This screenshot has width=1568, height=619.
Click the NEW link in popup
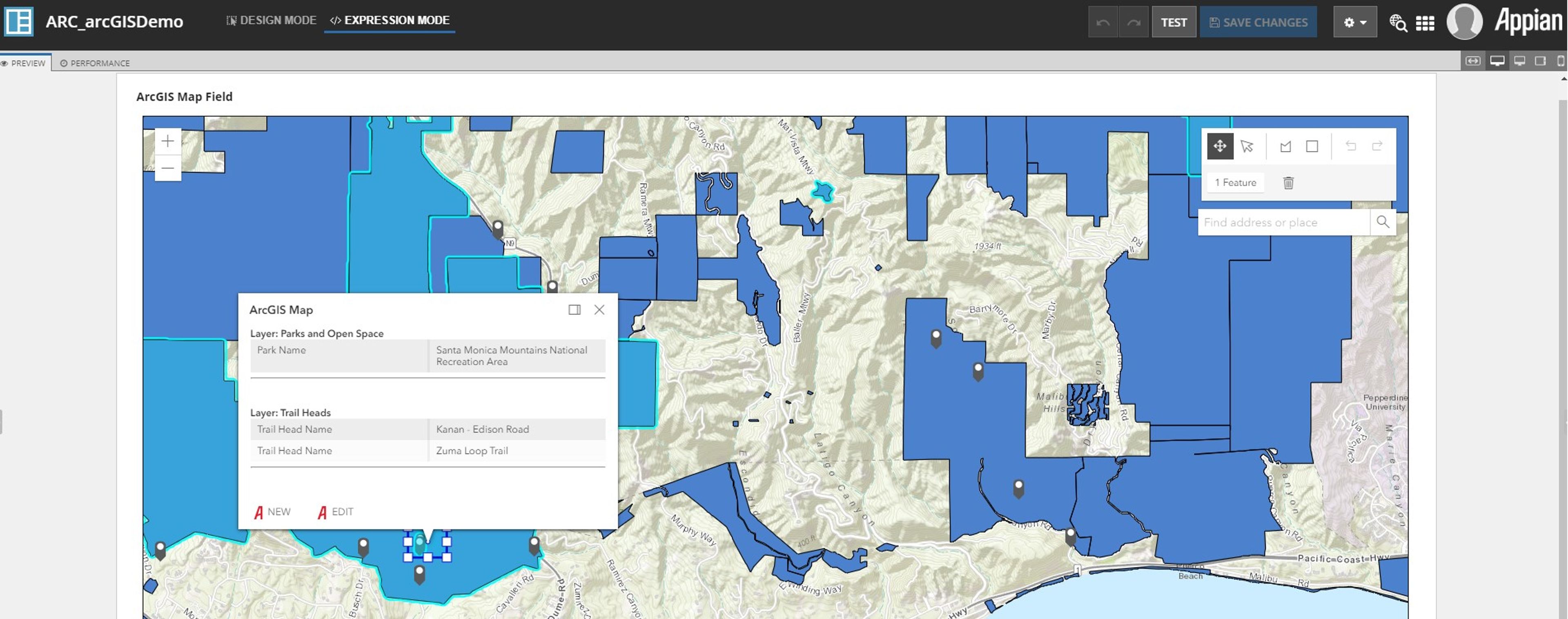(x=272, y=512)
